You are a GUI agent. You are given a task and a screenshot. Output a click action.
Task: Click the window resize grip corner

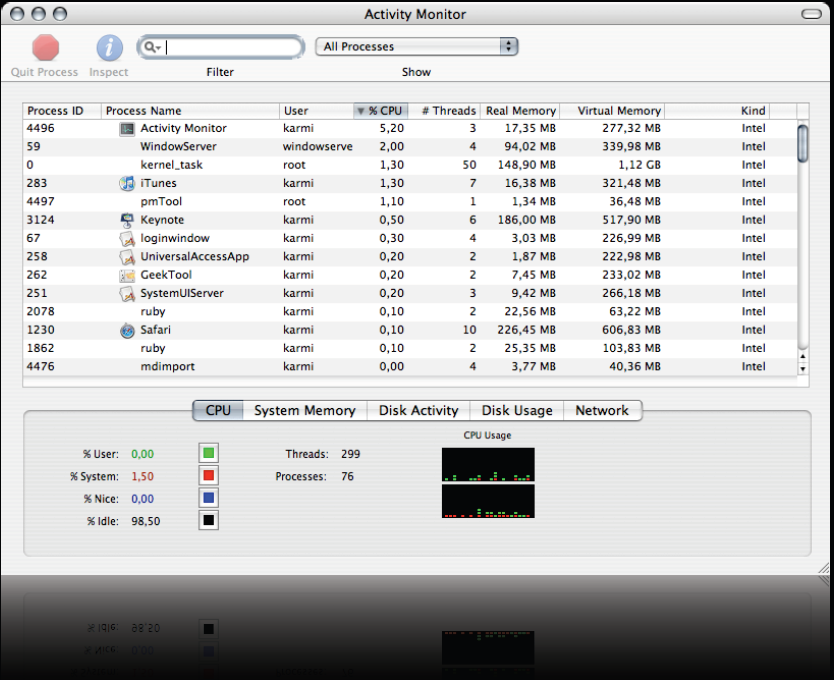pos(823,569)
